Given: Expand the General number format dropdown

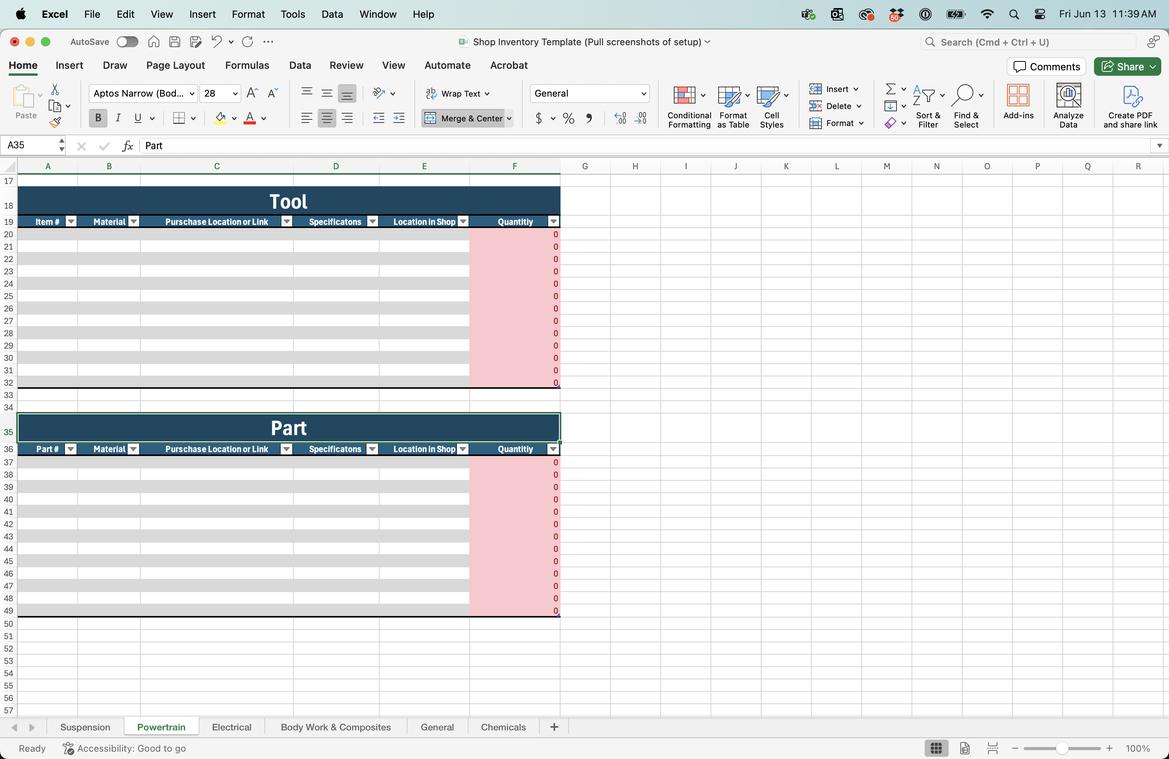Looking at the screenshot, I should click(643, 93).
